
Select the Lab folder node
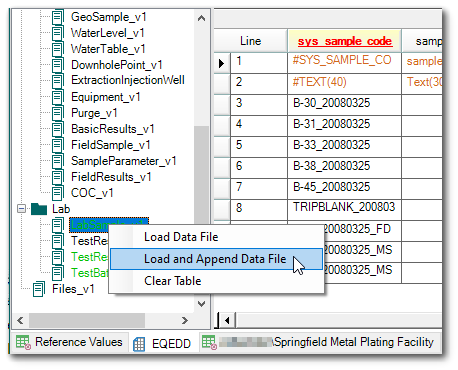point(61,209)
